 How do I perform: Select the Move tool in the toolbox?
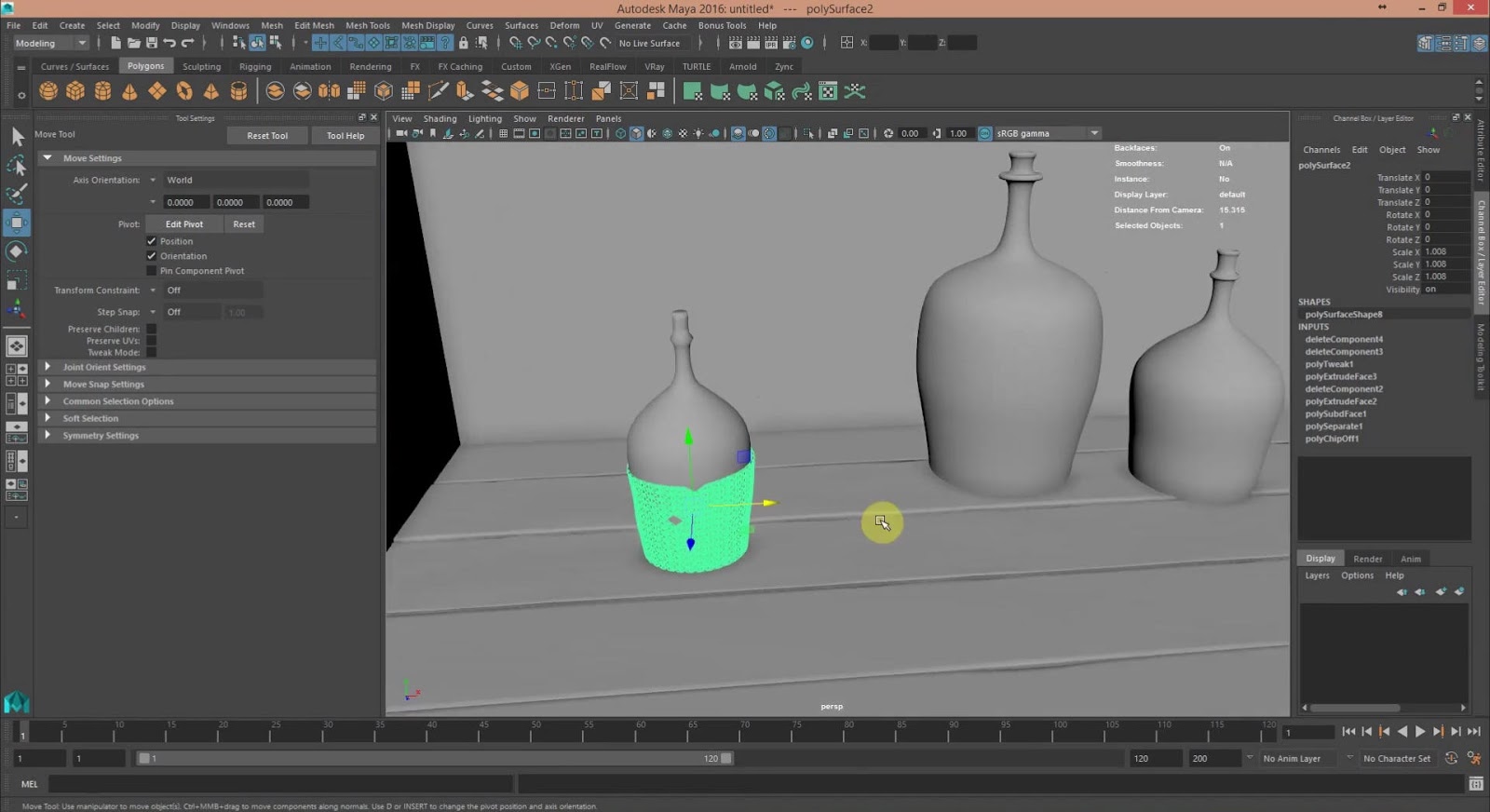point(17,223)
